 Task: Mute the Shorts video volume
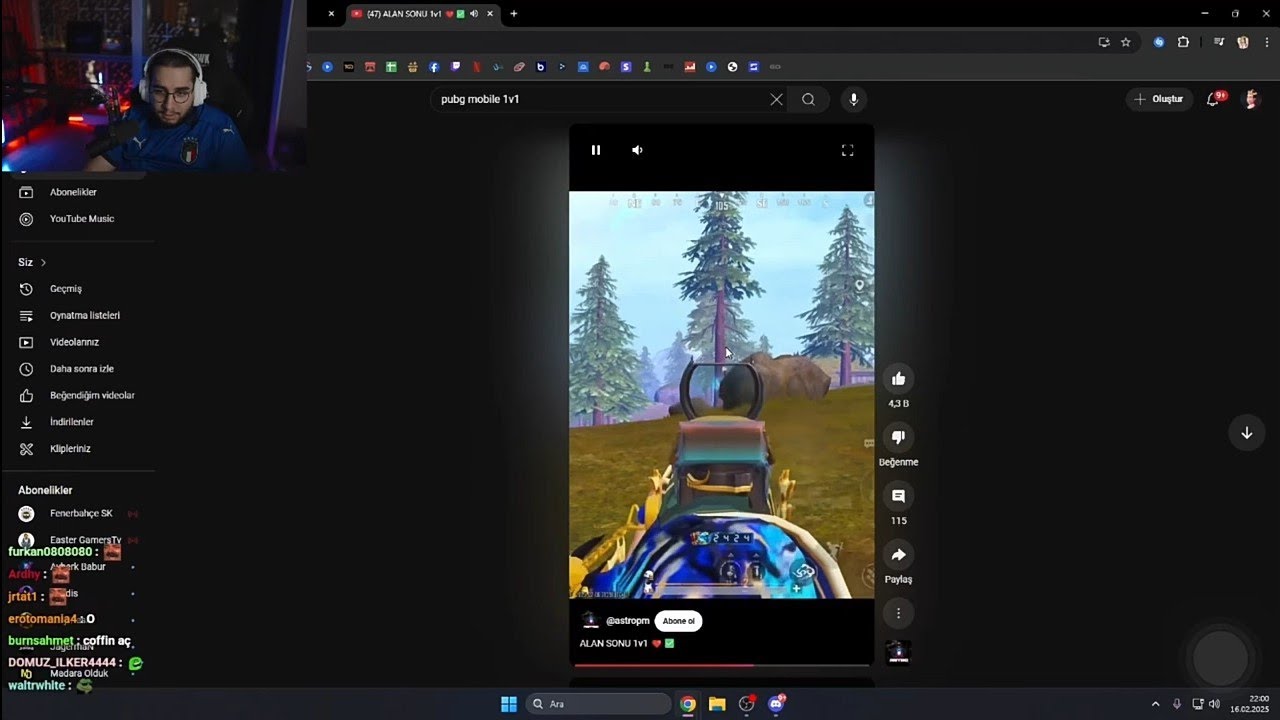point(637,150)
